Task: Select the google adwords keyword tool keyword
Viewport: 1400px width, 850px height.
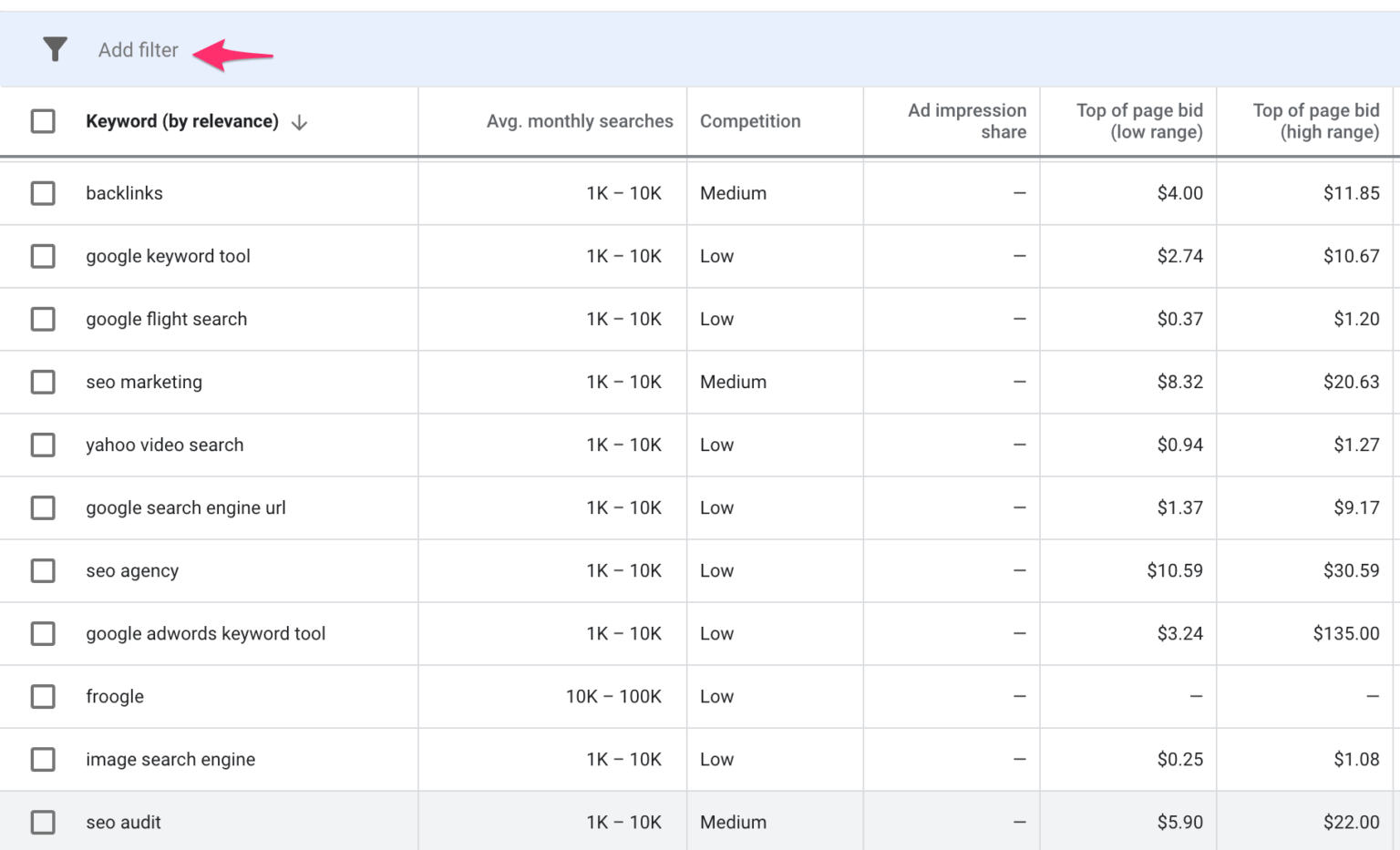Action: pos(43,633)
